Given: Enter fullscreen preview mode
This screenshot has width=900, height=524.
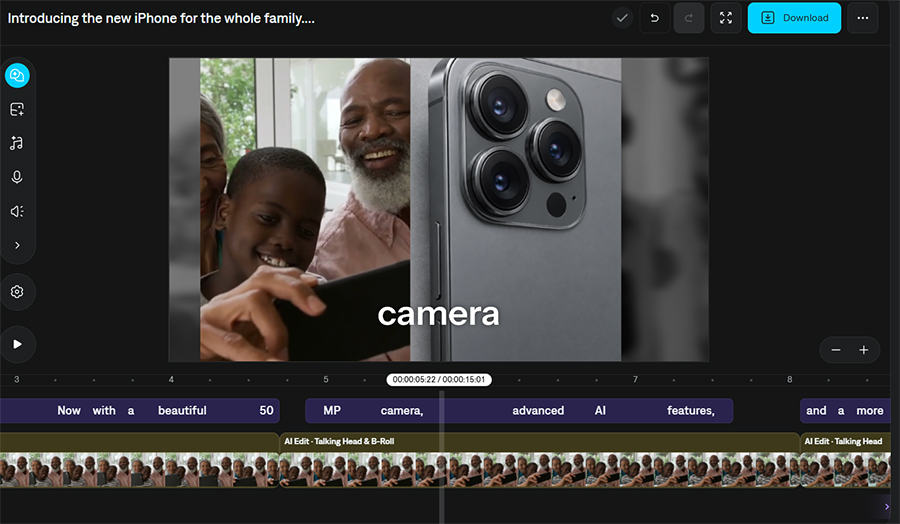Looking at the screenshot, I should 726,18.
